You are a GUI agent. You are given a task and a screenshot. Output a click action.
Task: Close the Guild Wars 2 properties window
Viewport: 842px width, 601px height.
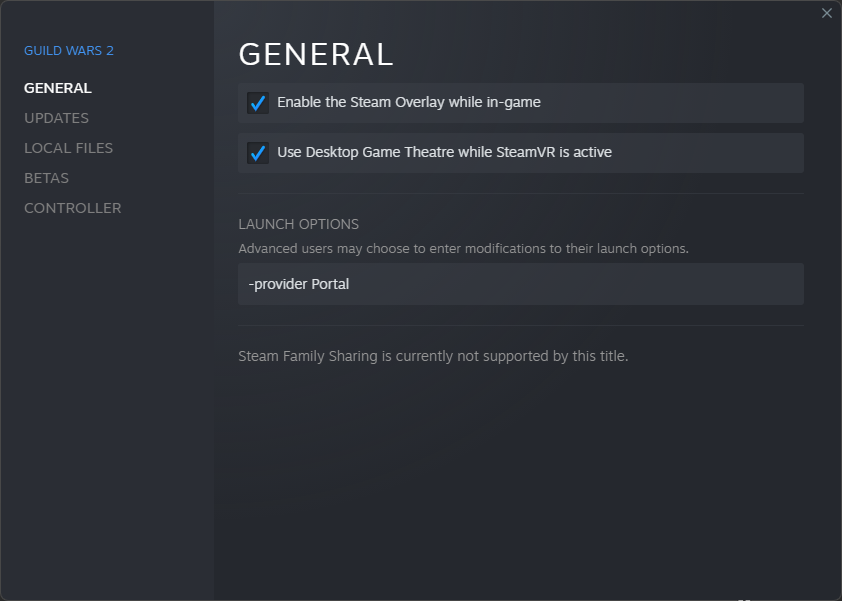point(826,13)
